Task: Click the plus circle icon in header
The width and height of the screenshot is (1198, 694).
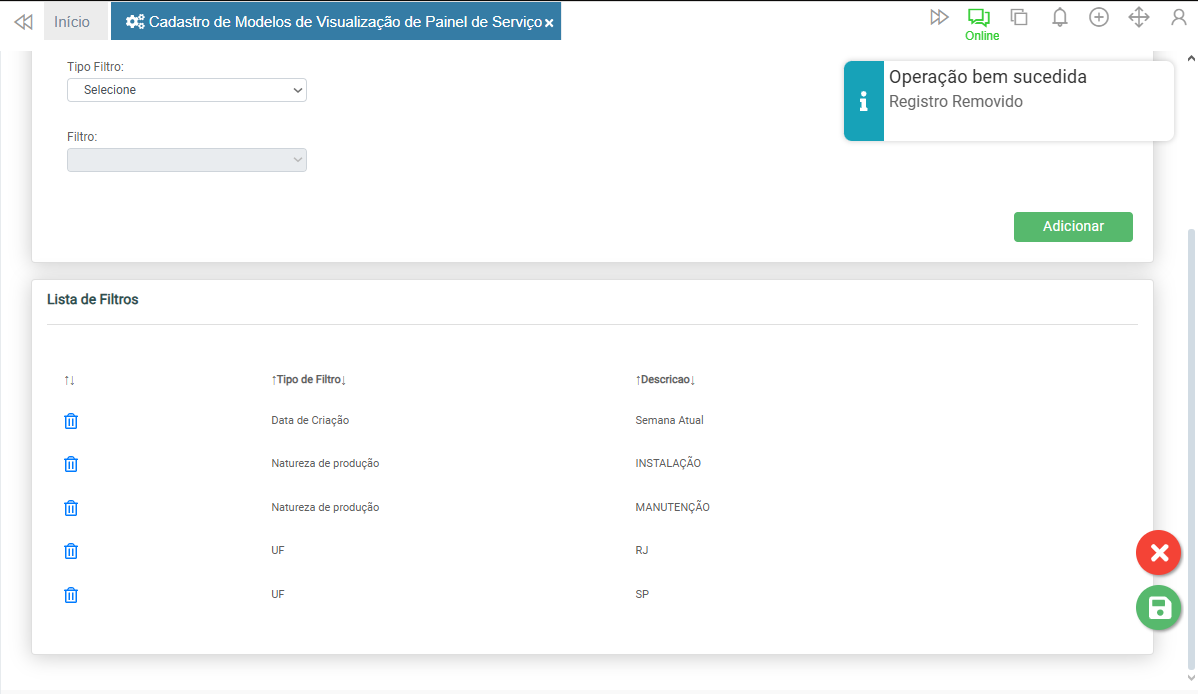Action: [x=1099, y=18]
